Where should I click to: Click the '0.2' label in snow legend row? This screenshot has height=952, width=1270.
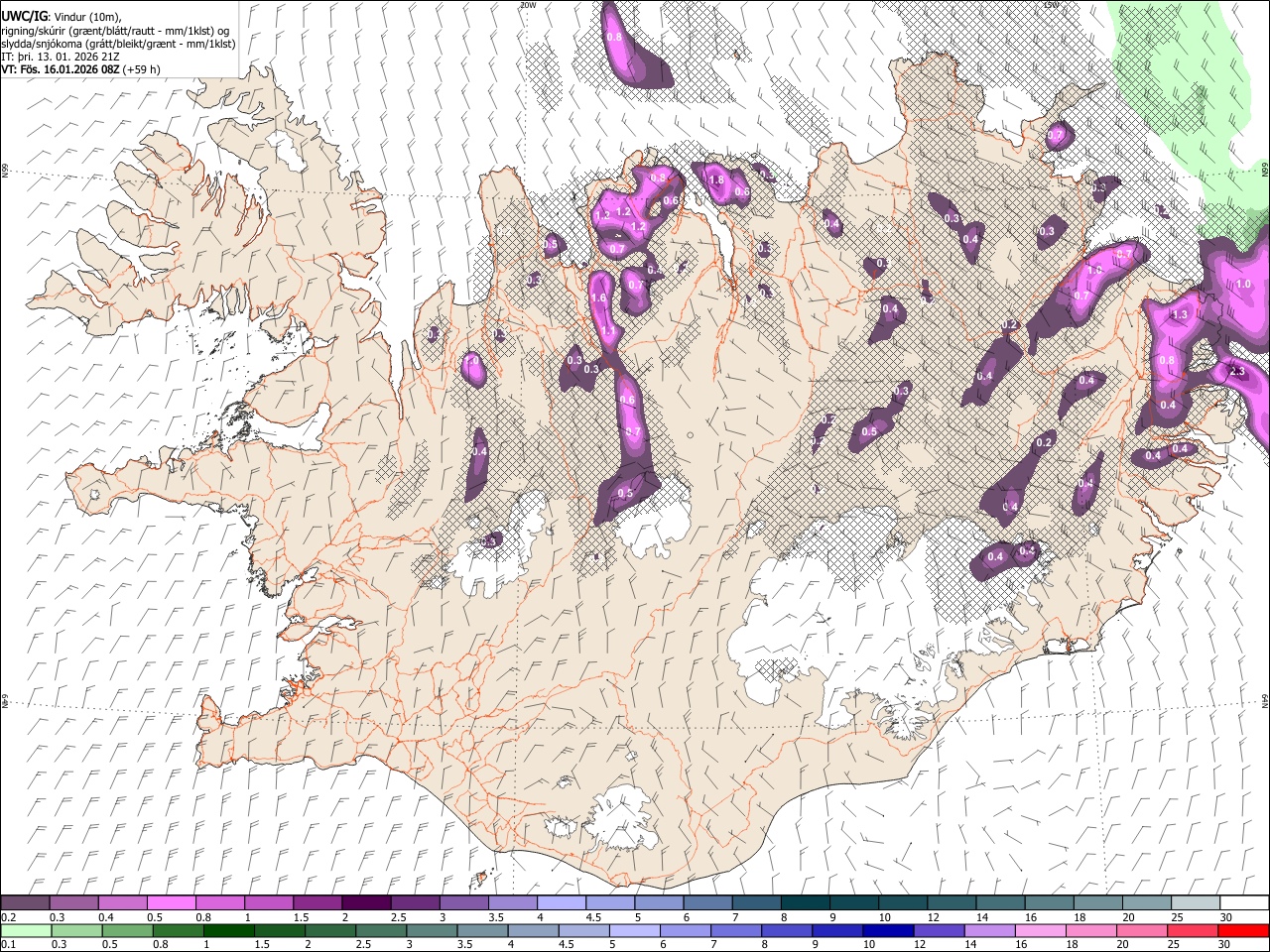(8, 917)
